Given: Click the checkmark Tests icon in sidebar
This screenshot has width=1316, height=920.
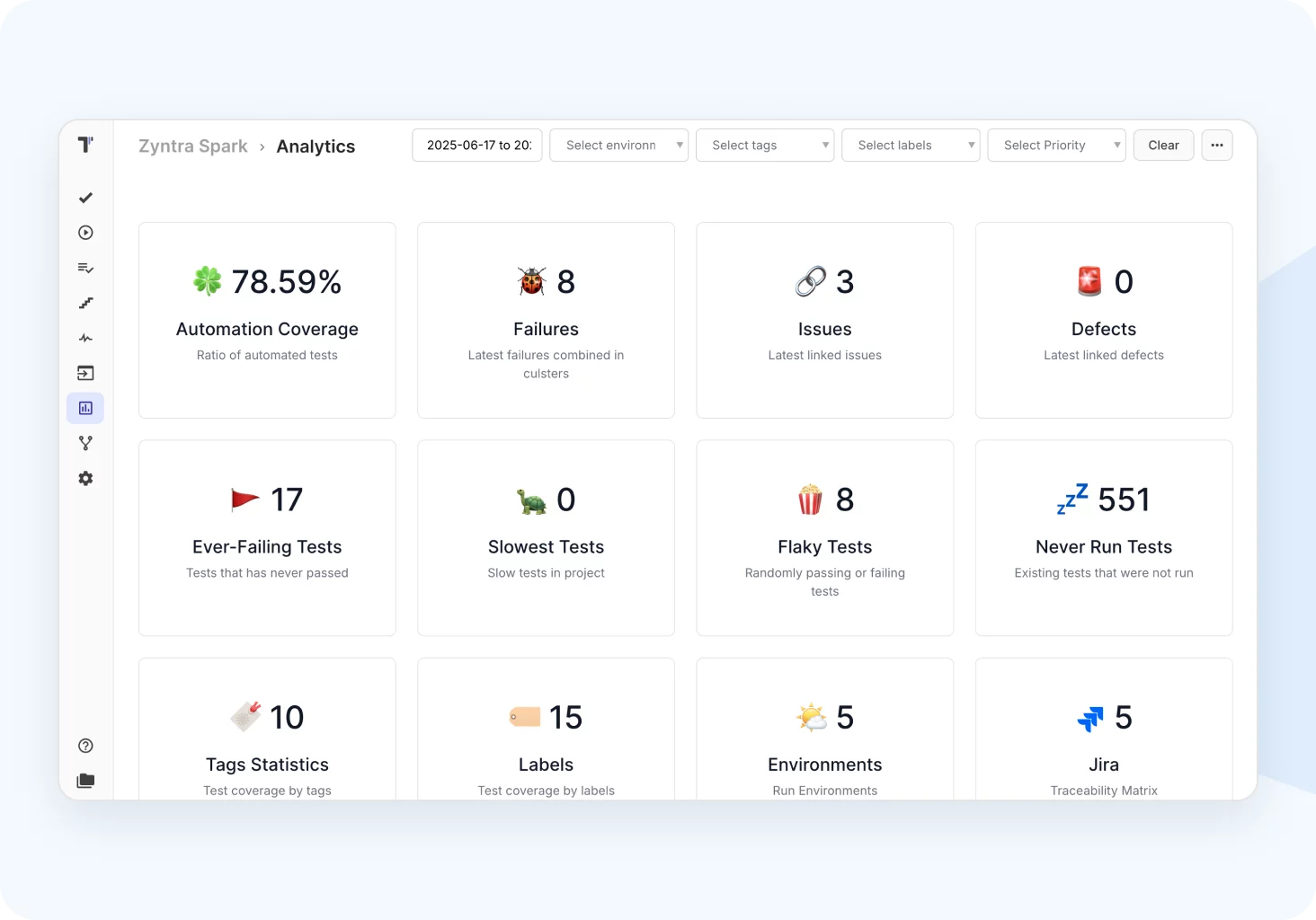Looking at the screenshot, I should tap(85, 198).
